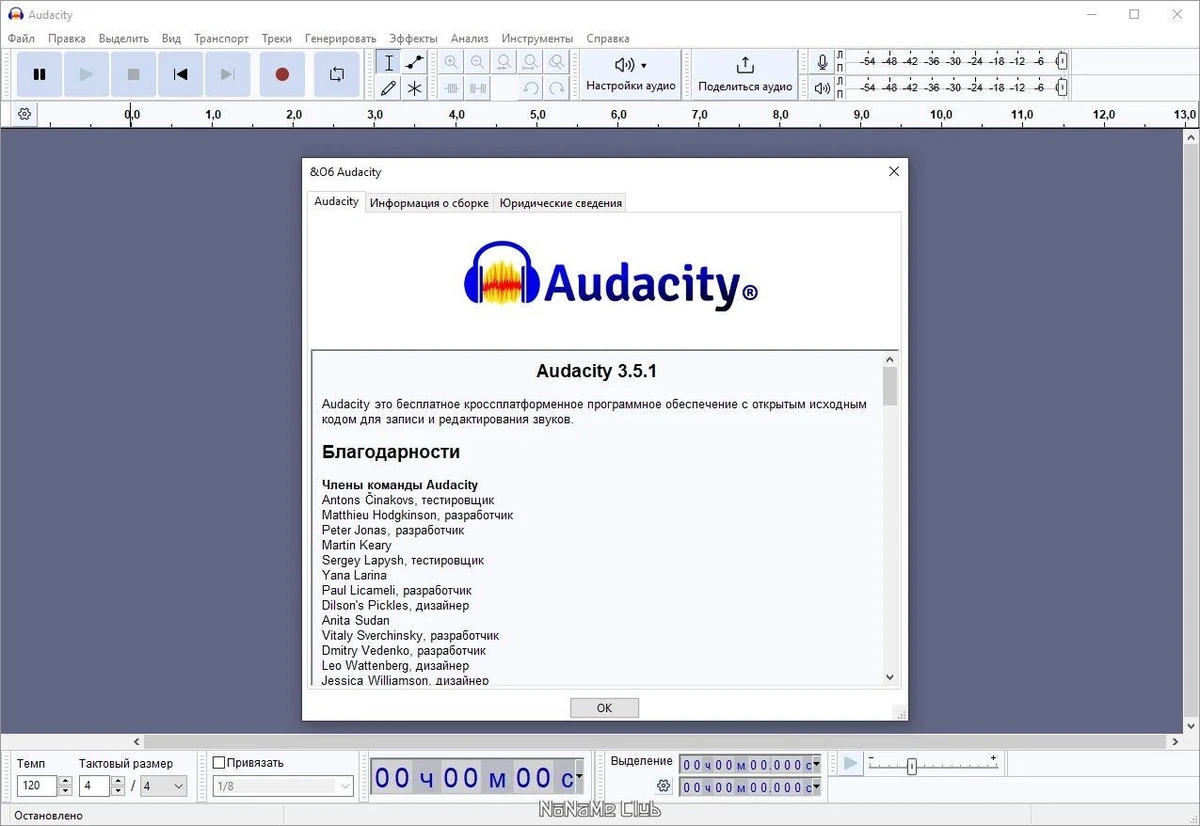The height and width of the screenshot is (826, 1200).
Task: Open the Справка menu
Action: (608, 38)
